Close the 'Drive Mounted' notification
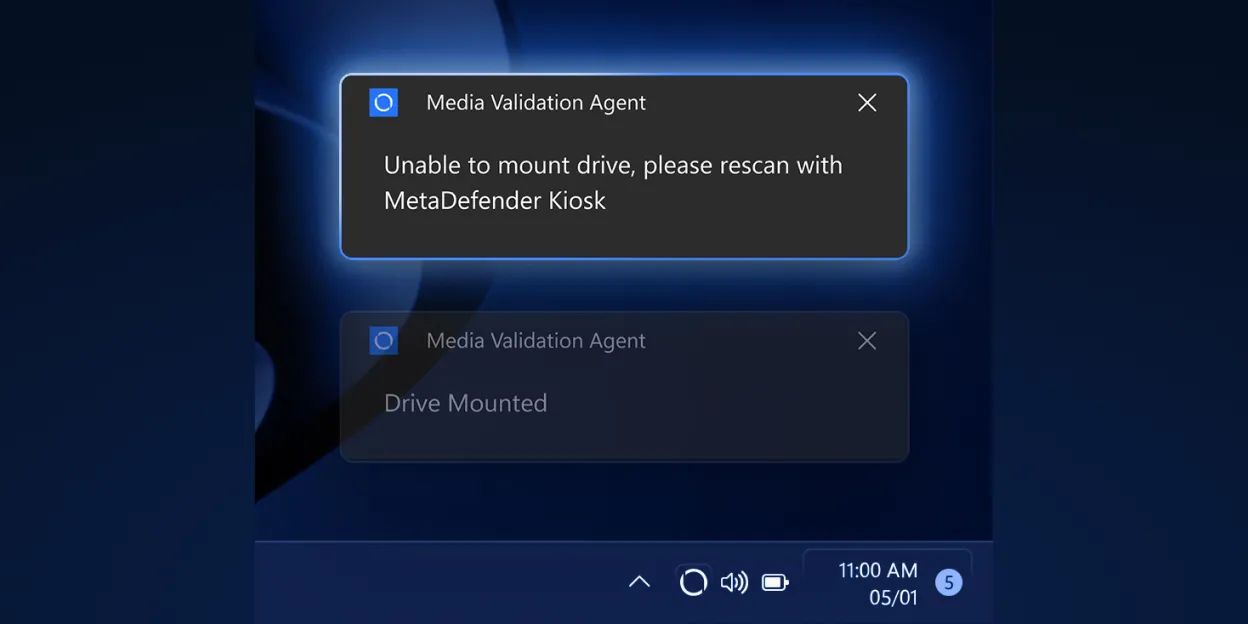Viewport: 1248px width, 624px height. (x=867, y=340)
